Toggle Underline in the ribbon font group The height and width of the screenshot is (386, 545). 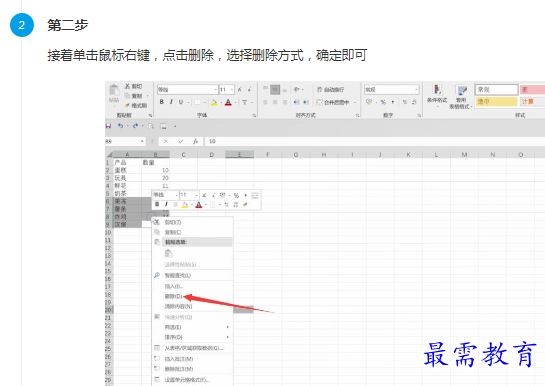(x=181, y=102)
